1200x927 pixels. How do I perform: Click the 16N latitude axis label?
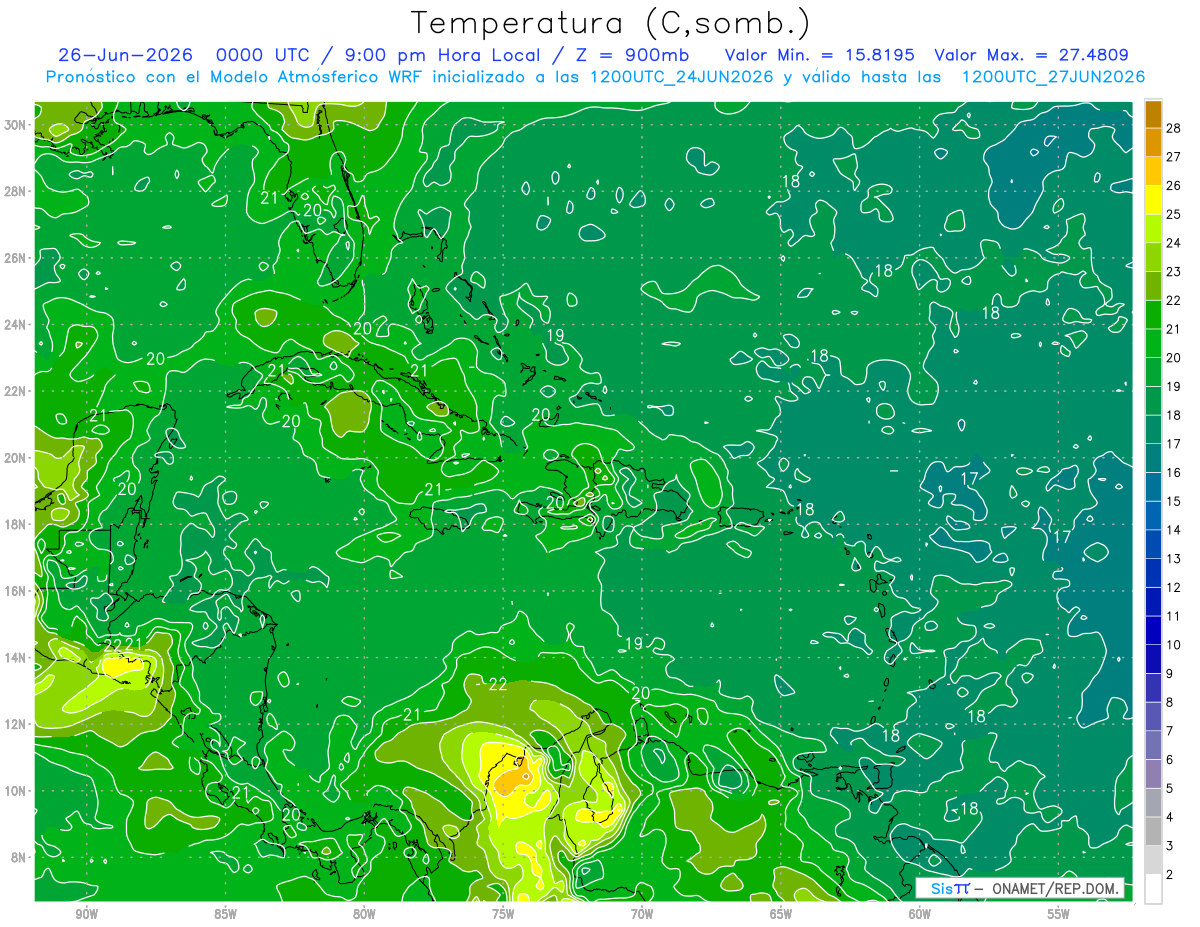coord(16,591)
